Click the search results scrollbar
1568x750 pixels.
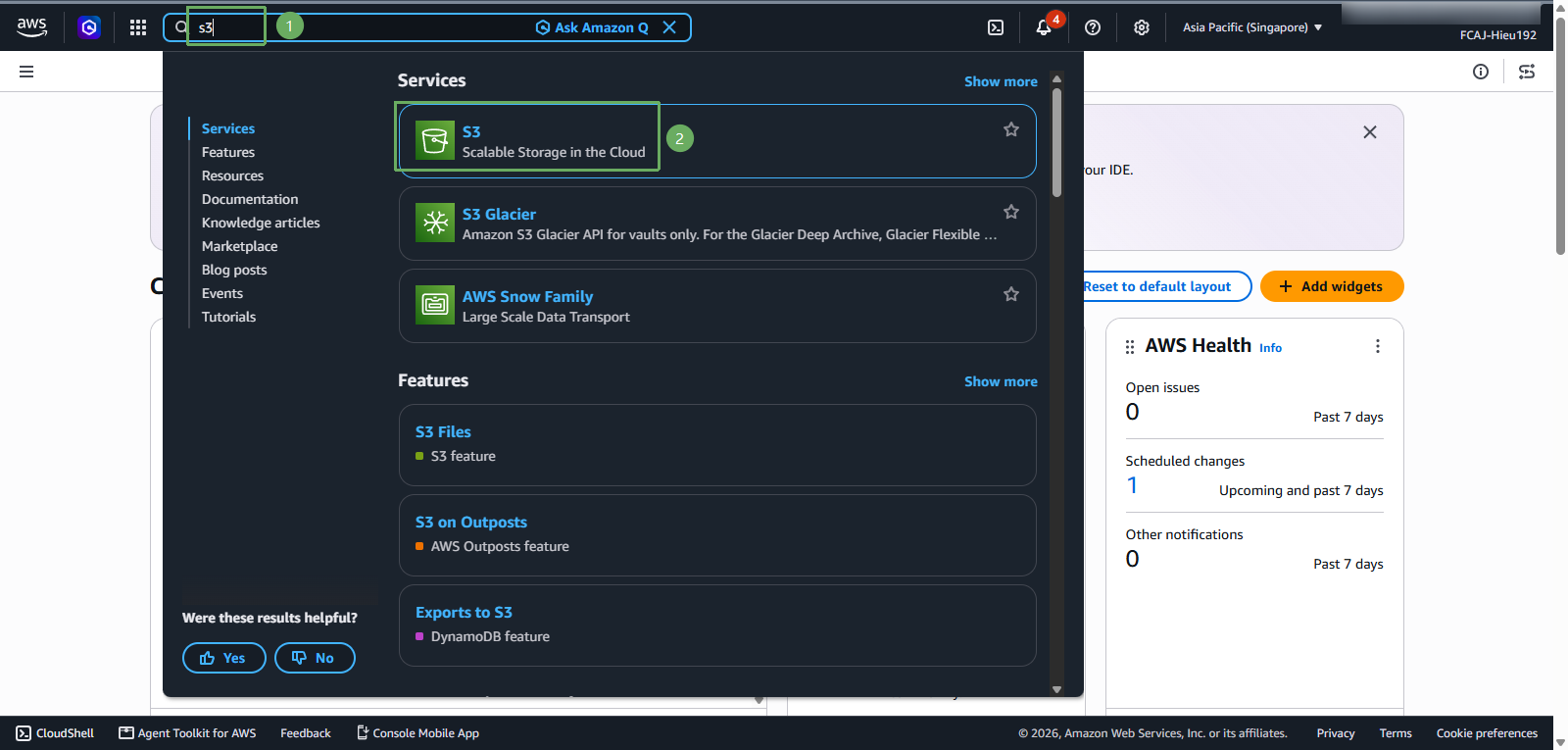(1056, 142)
